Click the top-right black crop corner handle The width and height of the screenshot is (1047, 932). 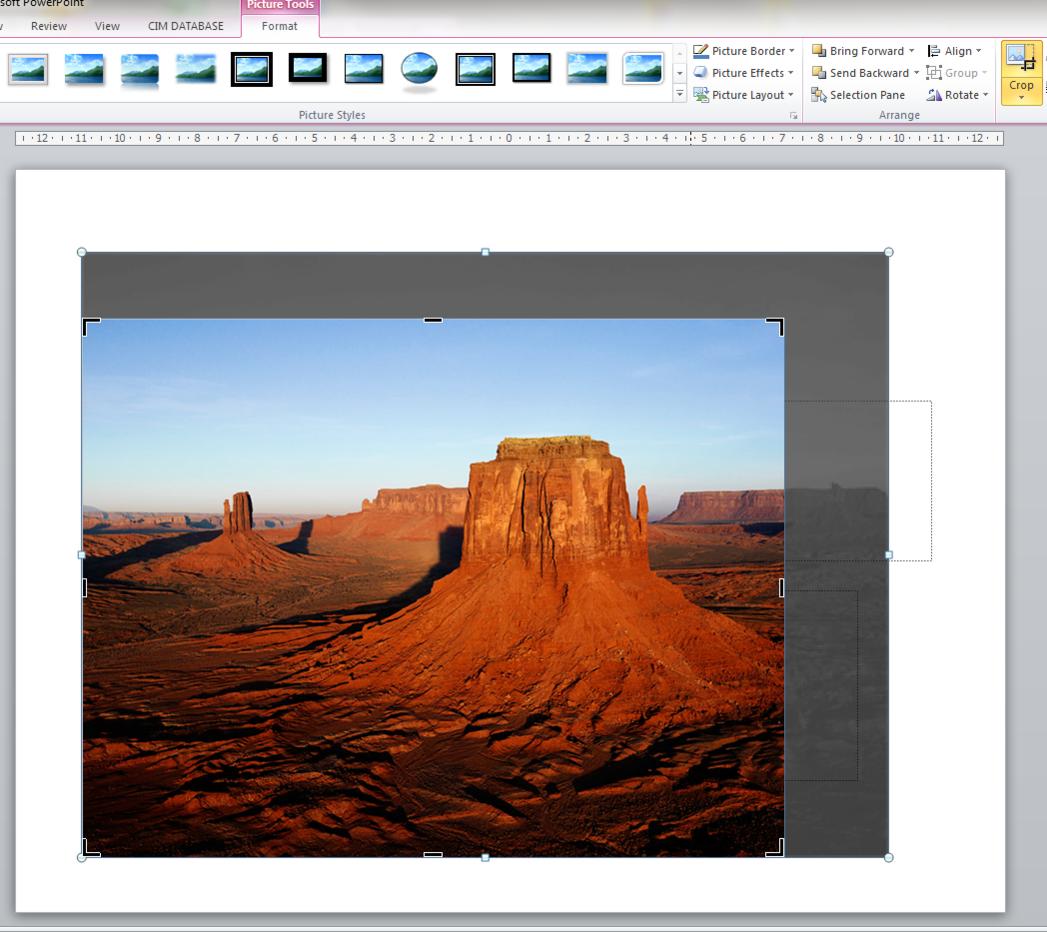[776, 326]
